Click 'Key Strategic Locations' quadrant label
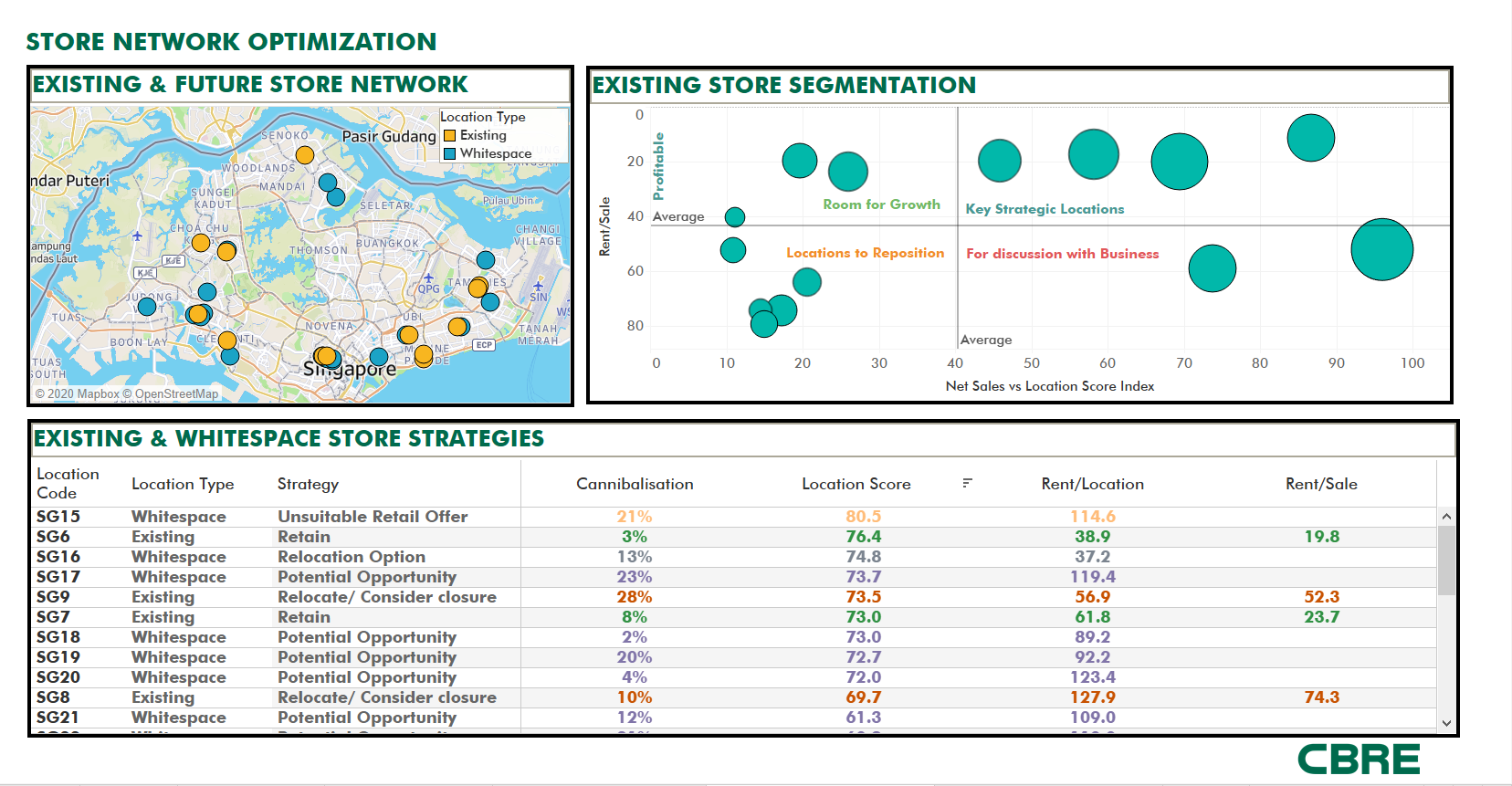The image size is (1512, 786). [x=1045, y=209]
